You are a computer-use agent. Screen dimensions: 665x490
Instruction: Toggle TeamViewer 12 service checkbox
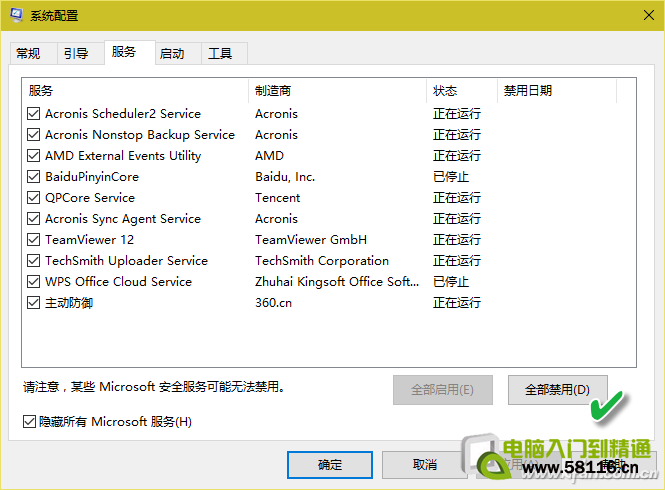34,240
